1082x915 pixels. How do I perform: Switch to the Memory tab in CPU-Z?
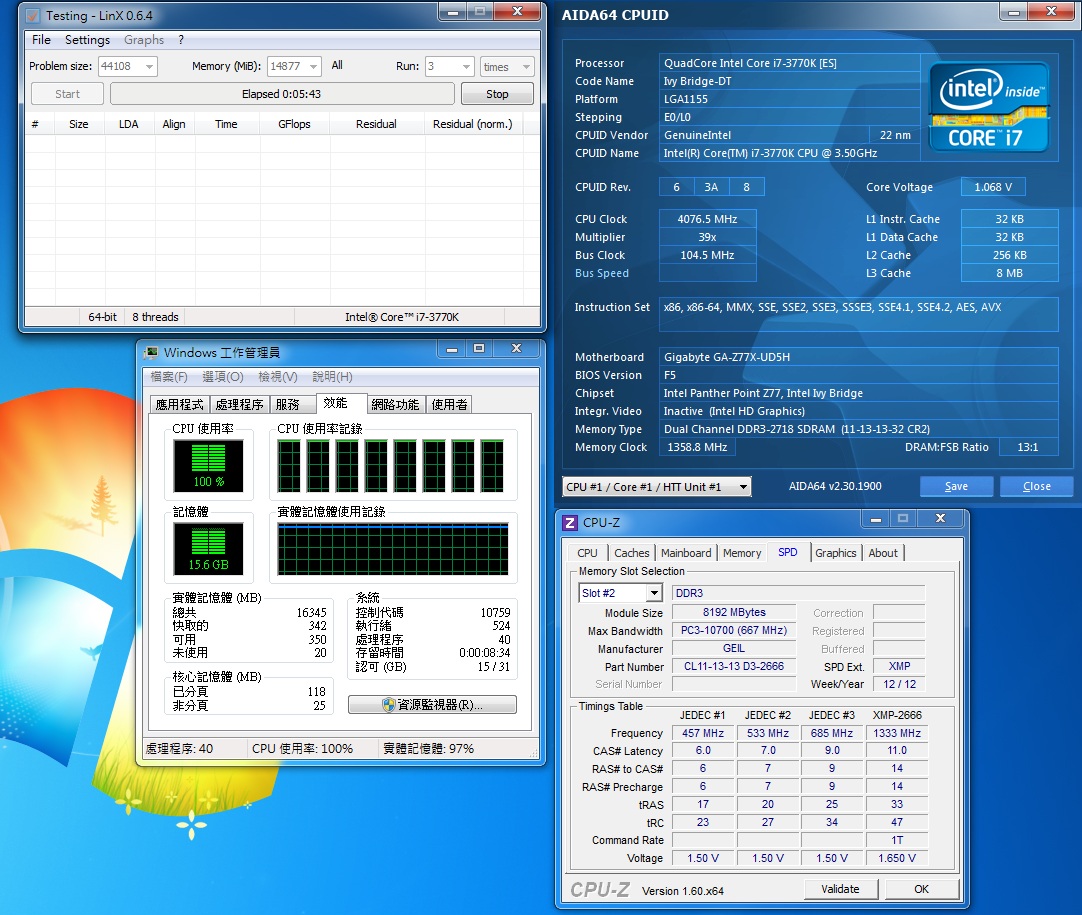tap(742, 553)
